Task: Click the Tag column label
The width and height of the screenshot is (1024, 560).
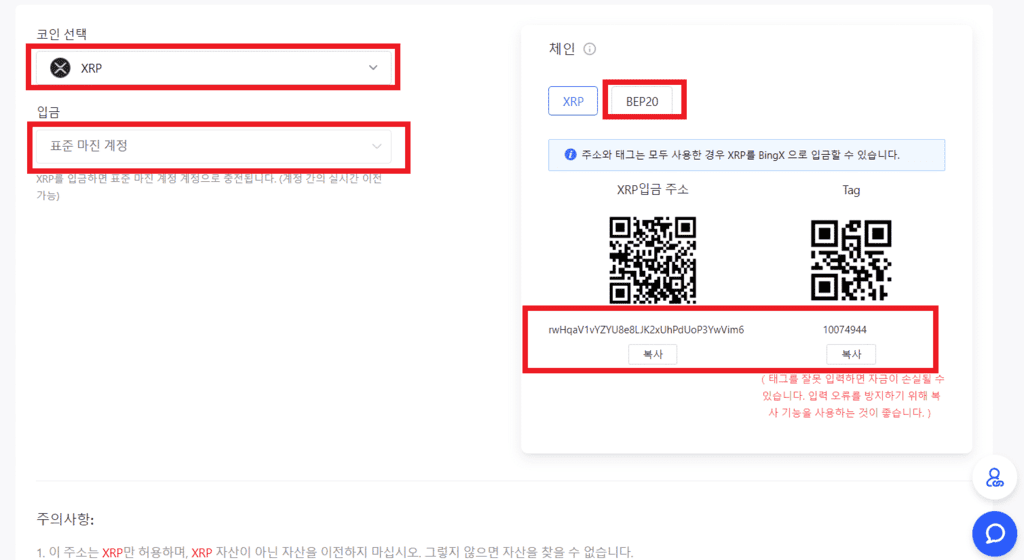Action: [851, 190]
